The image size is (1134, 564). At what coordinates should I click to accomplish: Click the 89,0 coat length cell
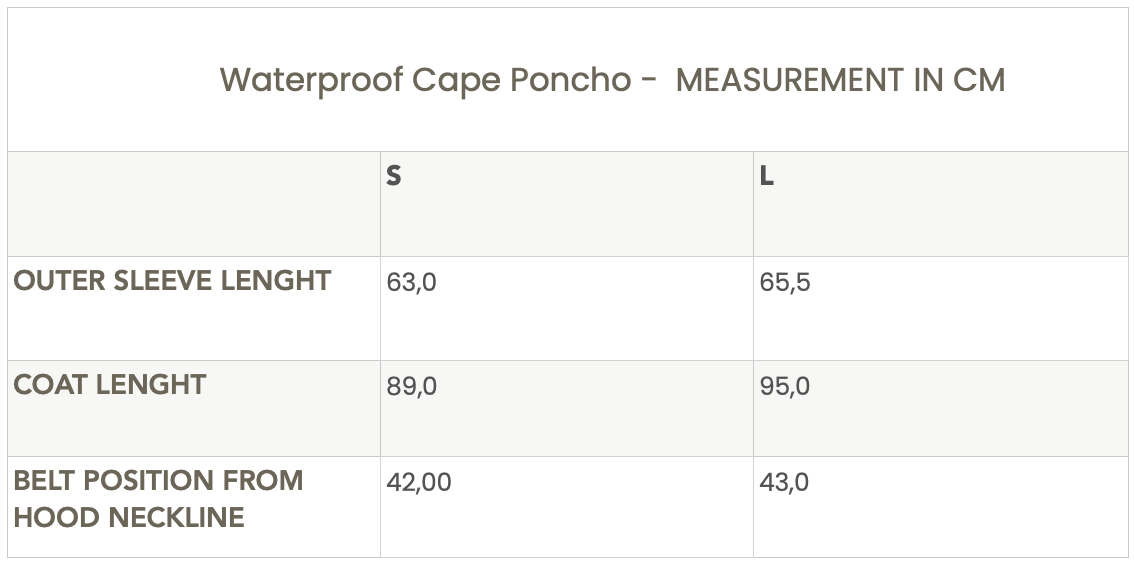(411, 386)
